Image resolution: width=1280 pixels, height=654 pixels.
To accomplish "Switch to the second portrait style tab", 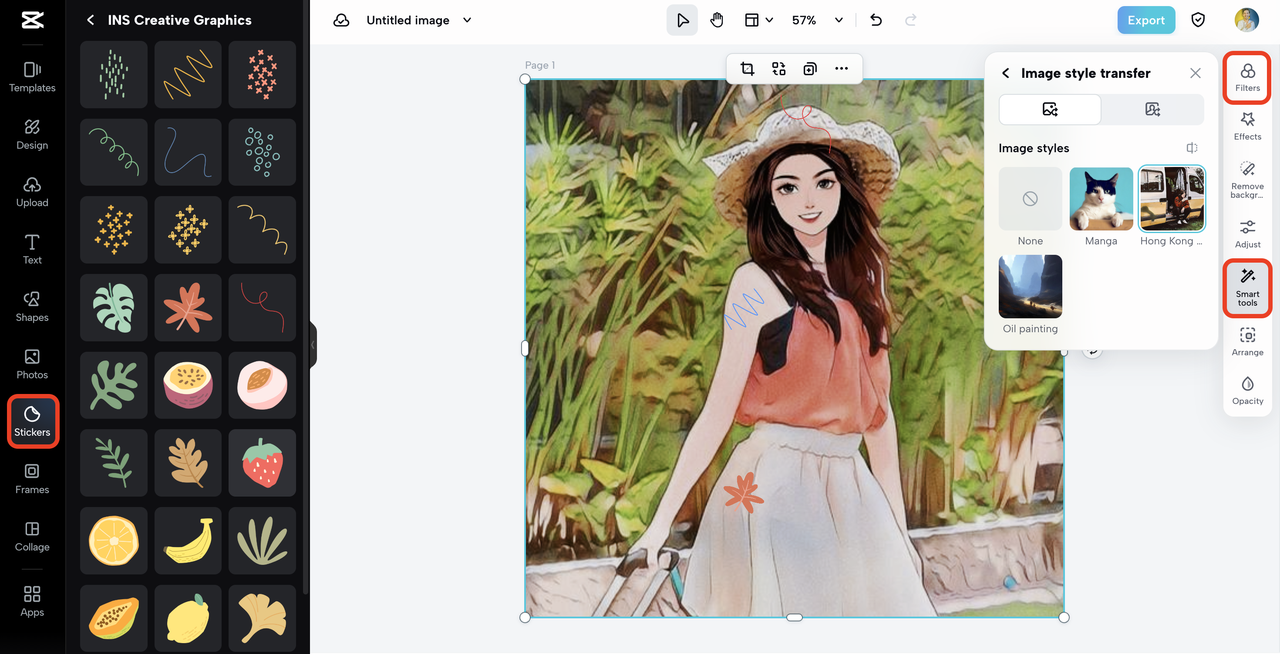I will [x=1152, y=110].
